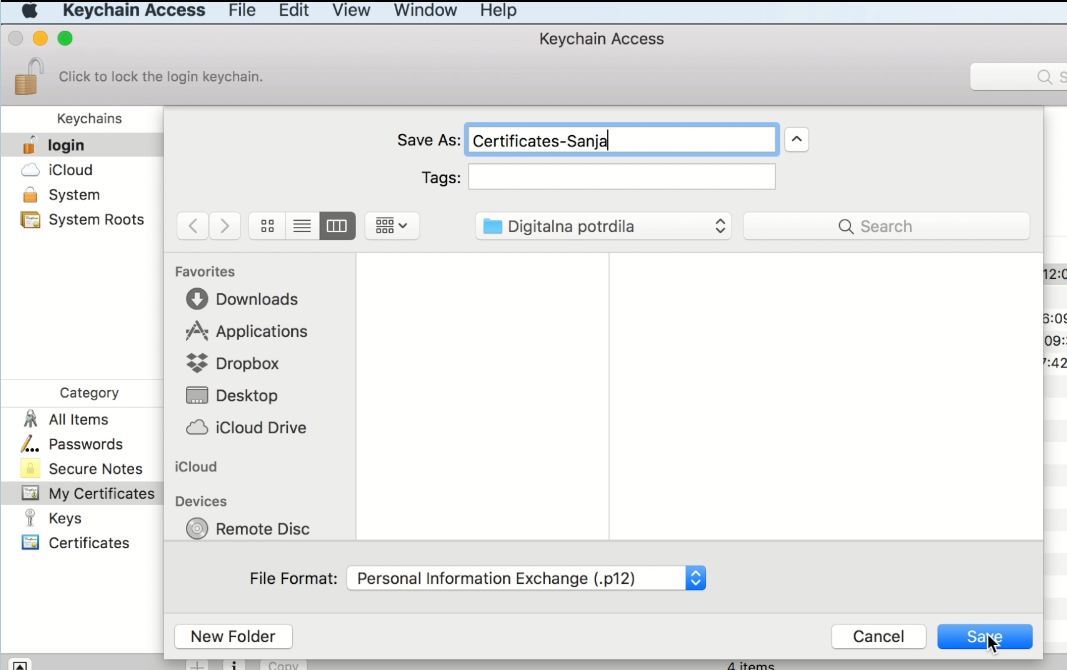Click the Keychain Access toolbar search field
1067x670 pixels.
(1019, 77)
